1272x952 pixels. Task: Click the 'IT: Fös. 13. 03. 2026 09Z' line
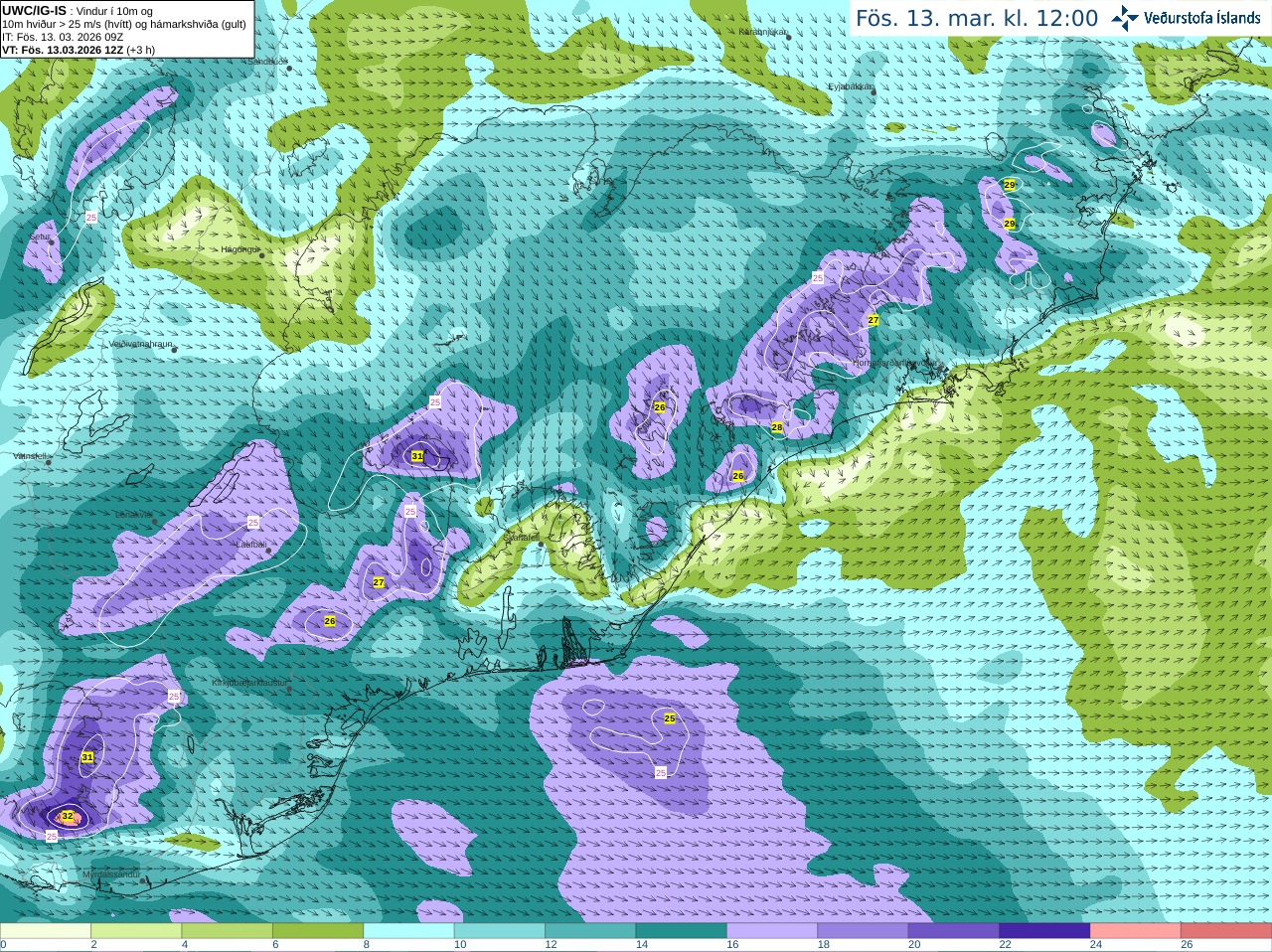pyautogui.click(x=63, y=37)
